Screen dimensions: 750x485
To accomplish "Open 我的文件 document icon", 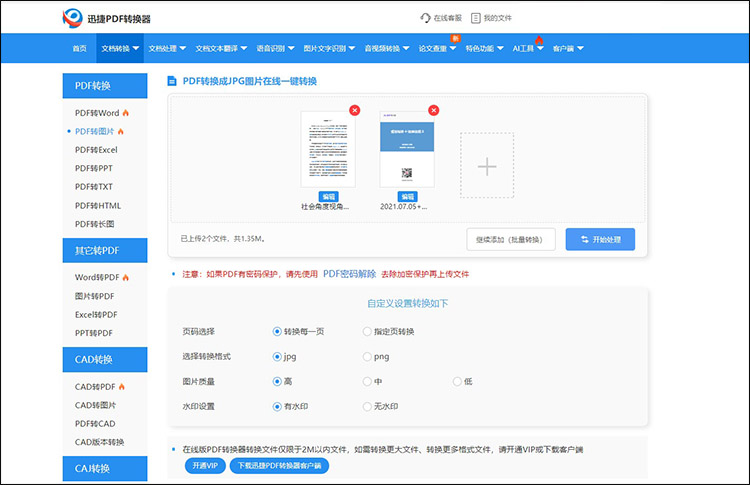I will [475, 18].
